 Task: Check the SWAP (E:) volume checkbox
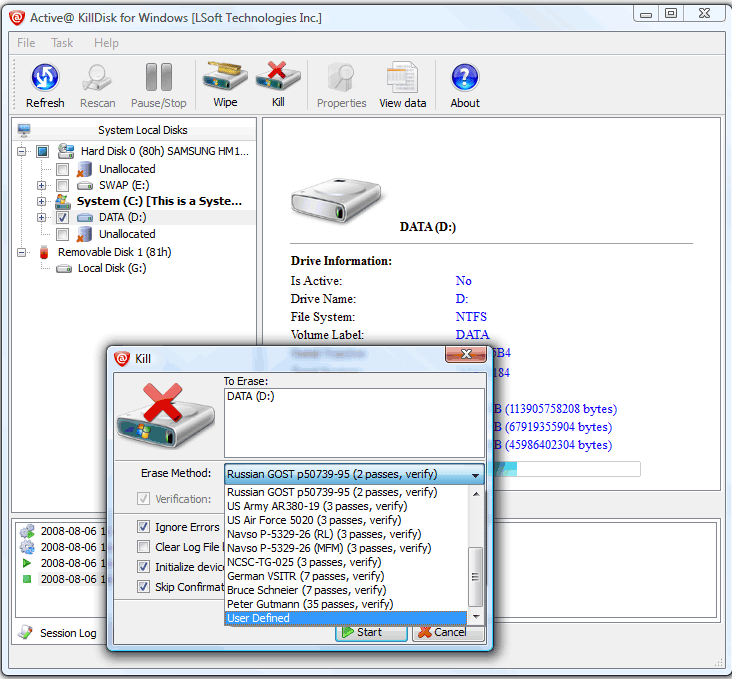tap(62, 185)
